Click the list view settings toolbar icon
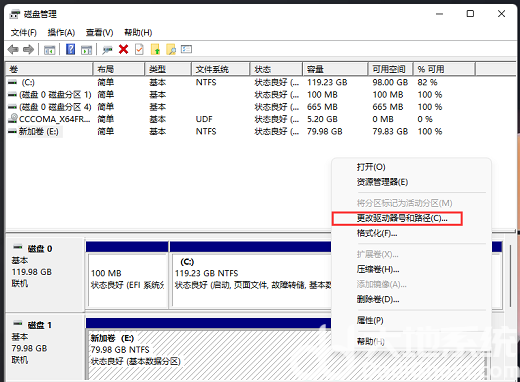 tap(186, 49)
